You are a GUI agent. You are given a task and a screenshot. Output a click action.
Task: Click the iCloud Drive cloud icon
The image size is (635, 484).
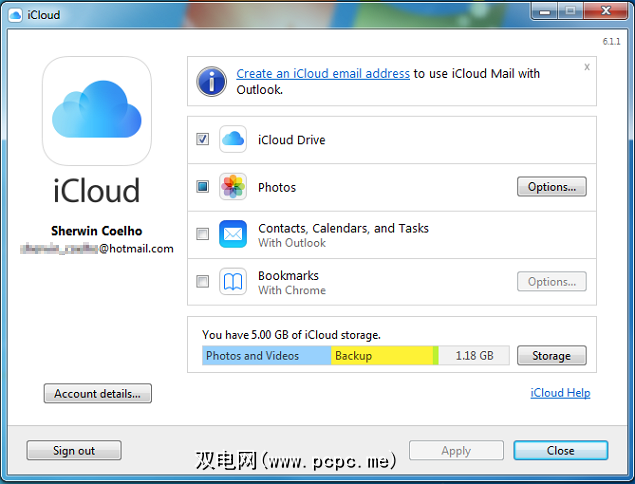pos(233,139)
